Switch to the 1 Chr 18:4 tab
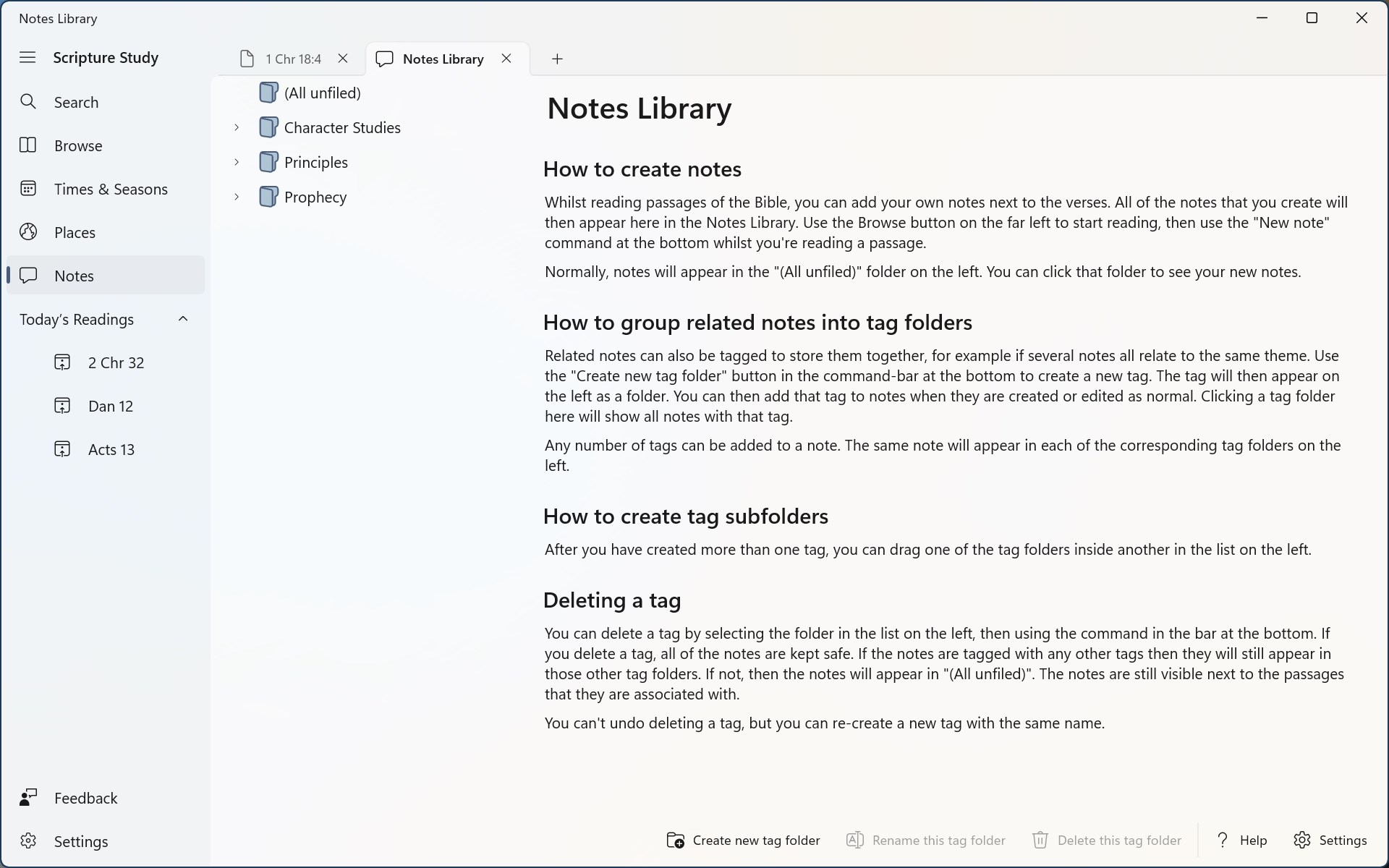 point(284,59)
